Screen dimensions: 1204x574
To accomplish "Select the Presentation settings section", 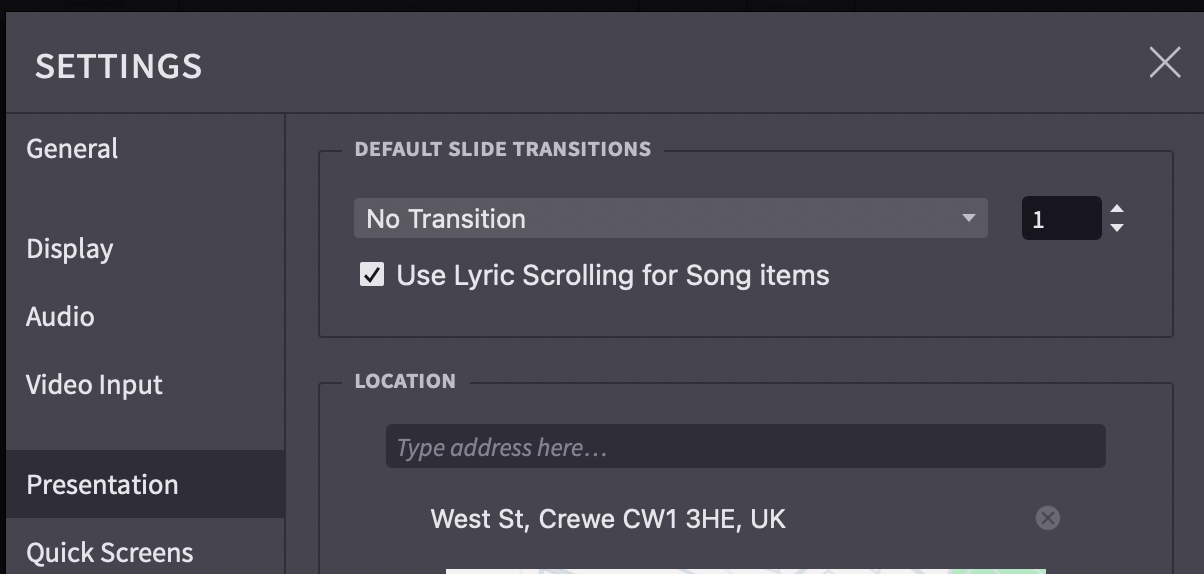I will [x=102, y=485].
